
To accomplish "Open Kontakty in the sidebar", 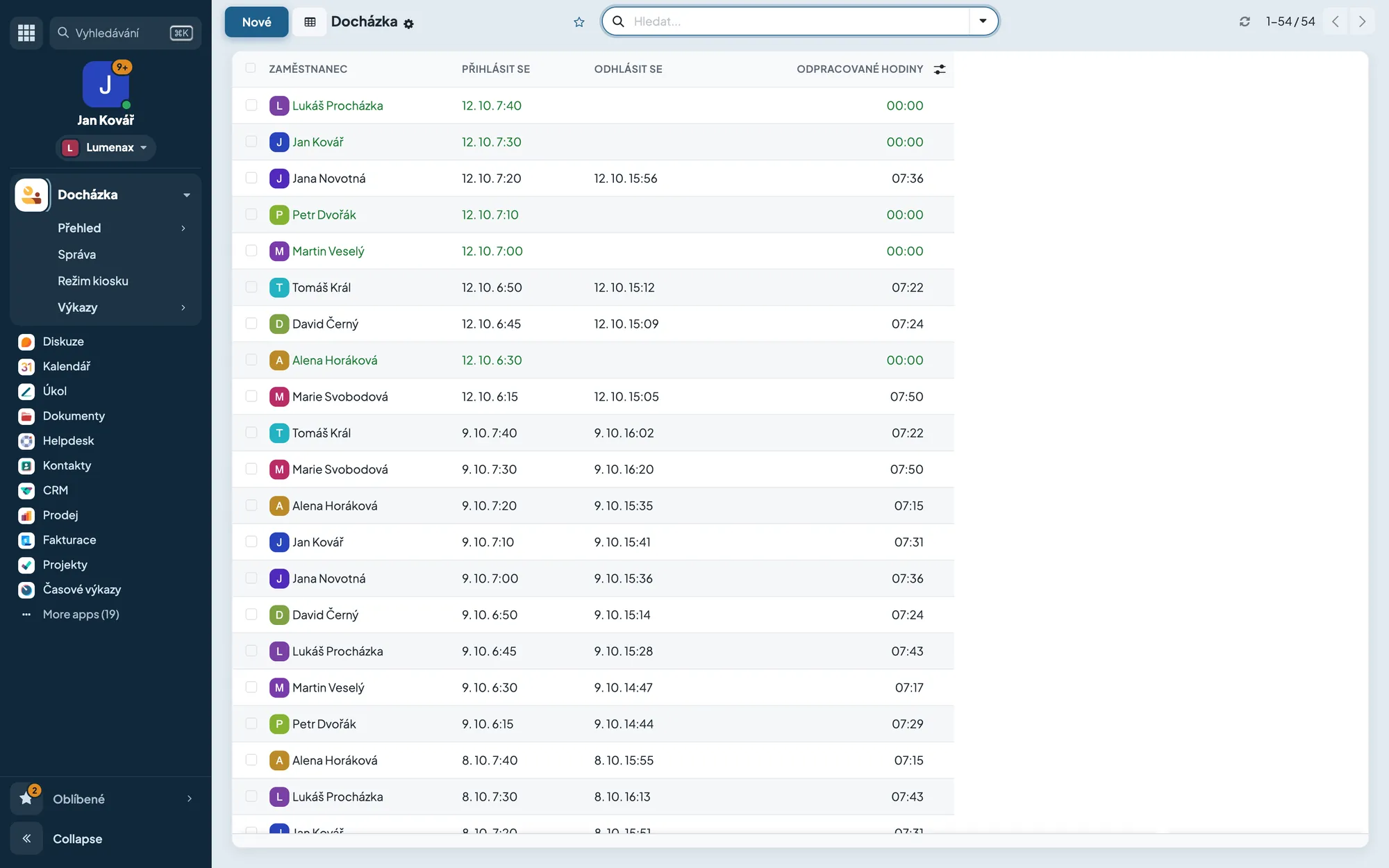I will pyautogui.click(x=67, y=466).
